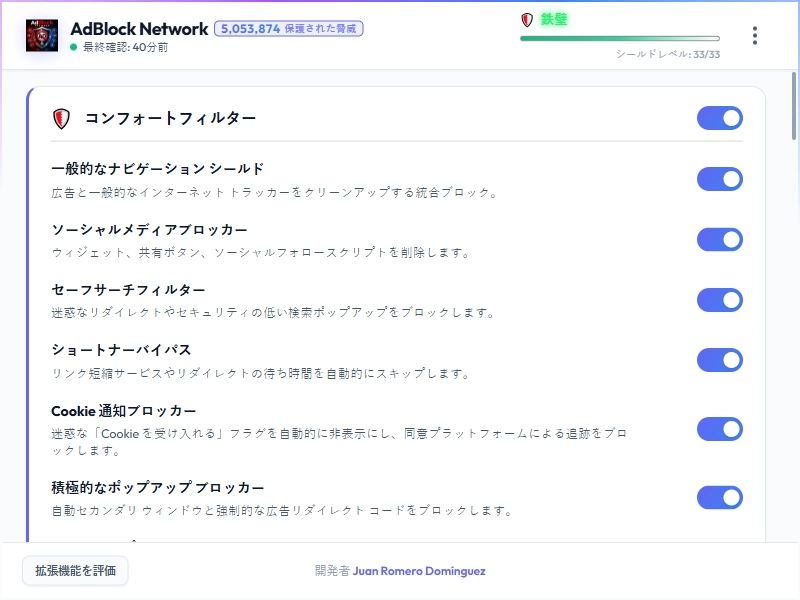Click the コンフォートフィルター heading

click(x=170, y=118)
